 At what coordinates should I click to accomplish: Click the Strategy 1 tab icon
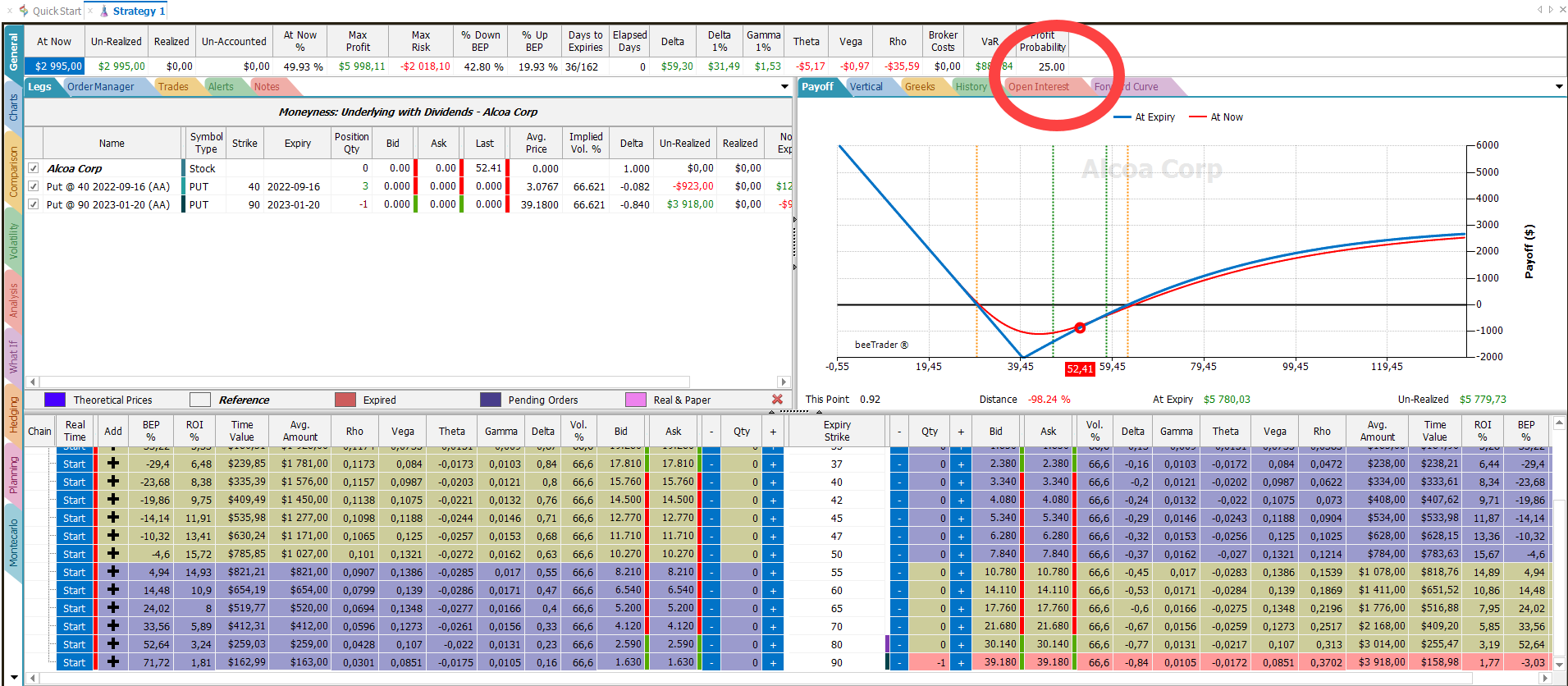(104, 11)
